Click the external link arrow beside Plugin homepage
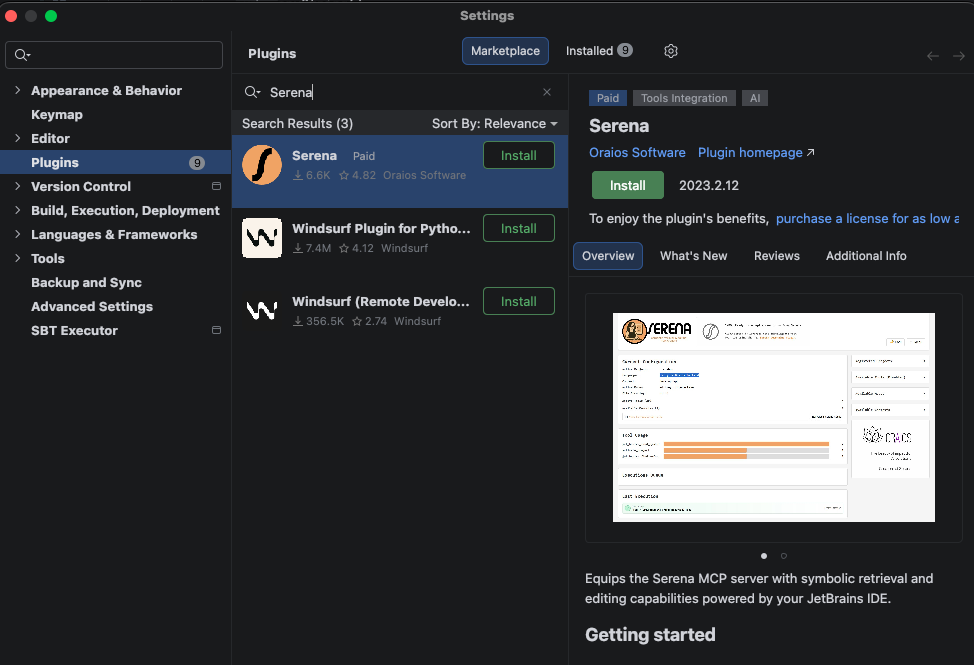This screenshot has height=665, width=974. coord(811,153)
